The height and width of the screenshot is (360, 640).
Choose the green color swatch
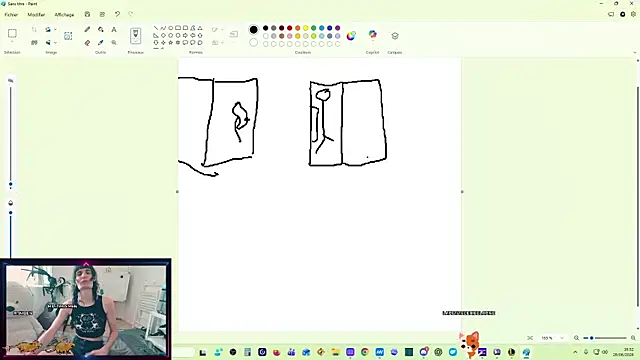click(x=313, y=28)
